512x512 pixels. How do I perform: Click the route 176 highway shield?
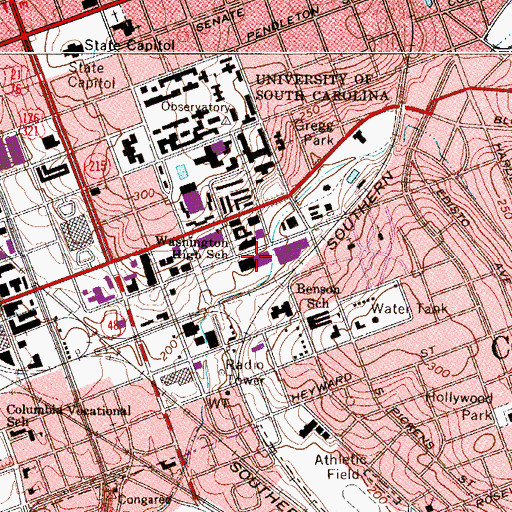pos(32,118)
